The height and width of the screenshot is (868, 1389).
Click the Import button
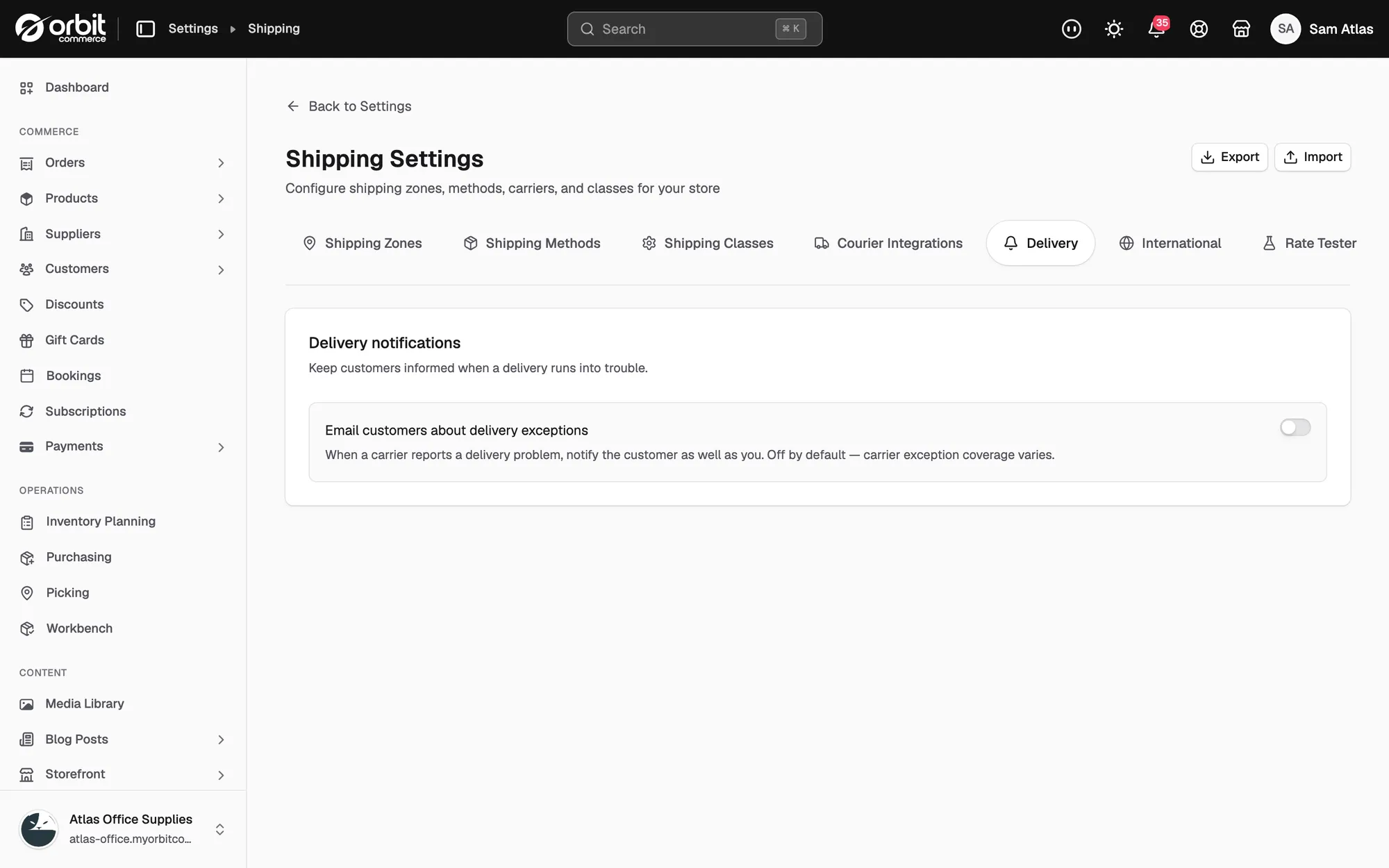pyautogui.click(x=1313, y=157)
